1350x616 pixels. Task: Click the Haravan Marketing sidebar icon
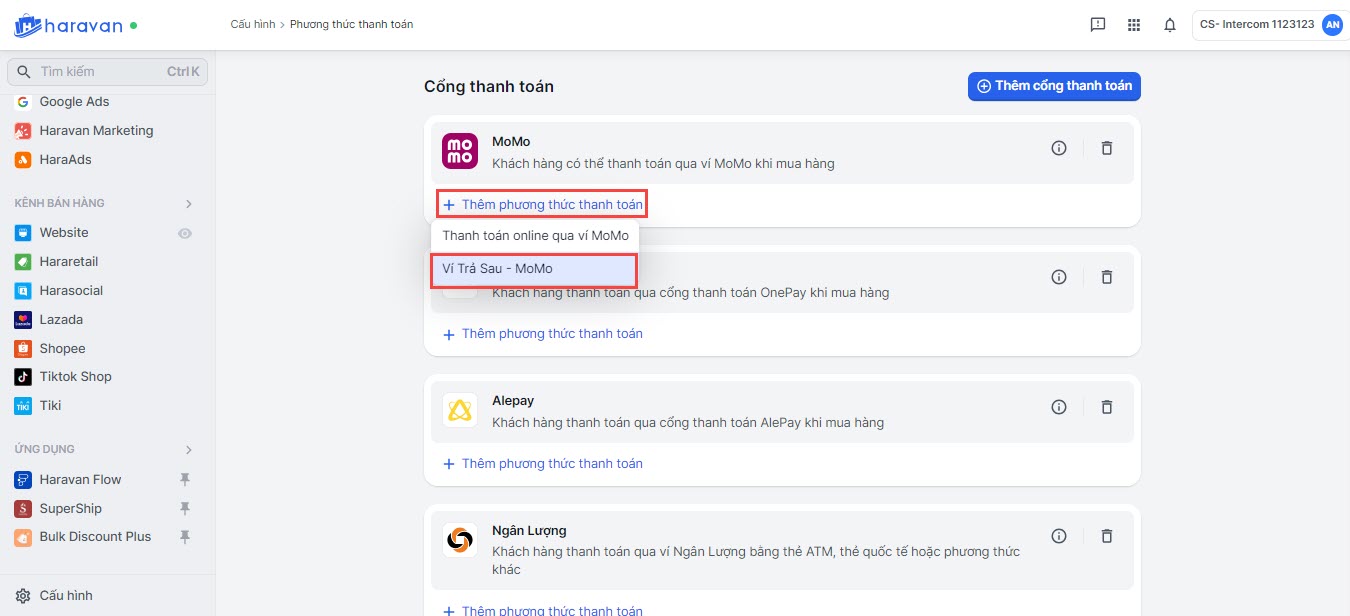[x=23, y=131]
